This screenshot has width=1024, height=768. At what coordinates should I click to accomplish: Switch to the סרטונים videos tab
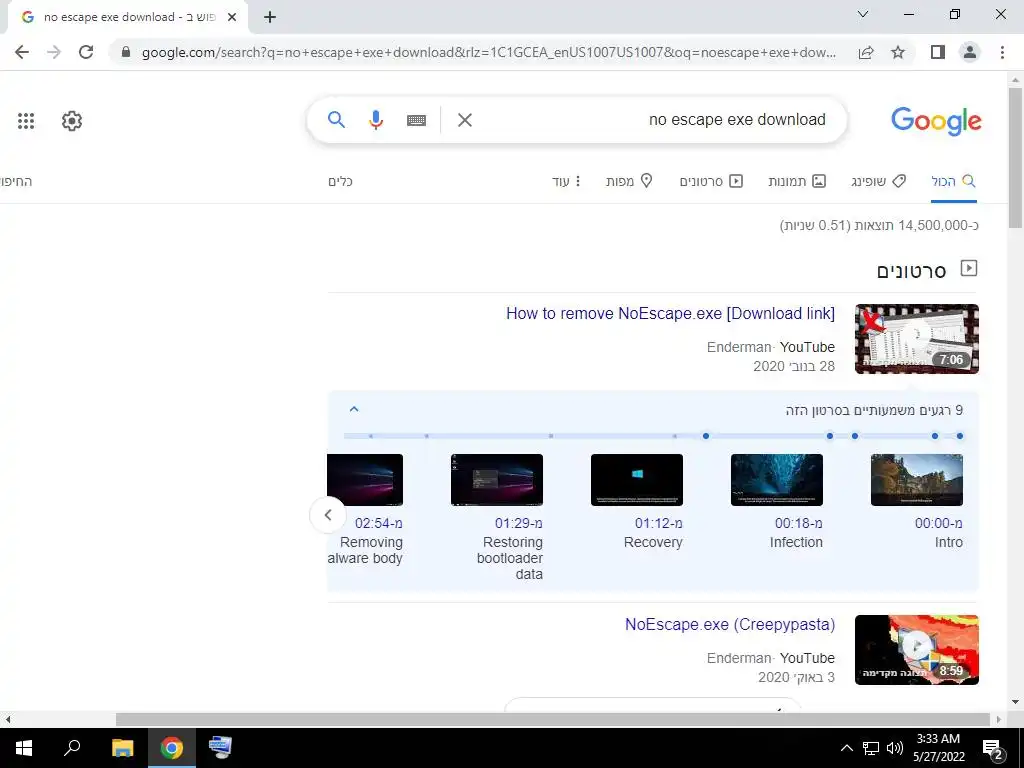coord(711,182)
